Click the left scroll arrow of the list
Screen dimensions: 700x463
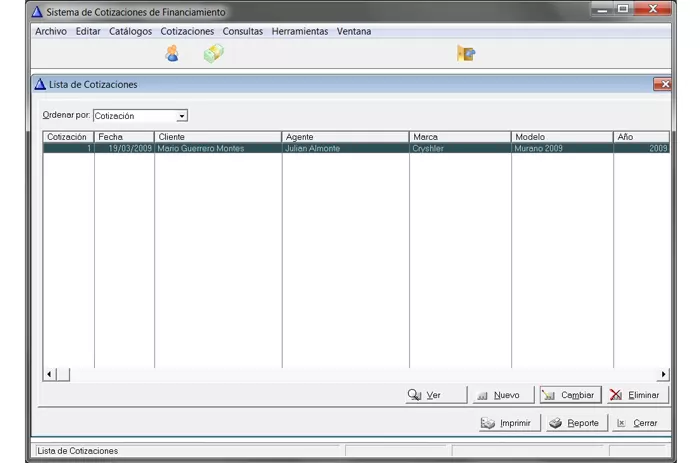point(49,374)
